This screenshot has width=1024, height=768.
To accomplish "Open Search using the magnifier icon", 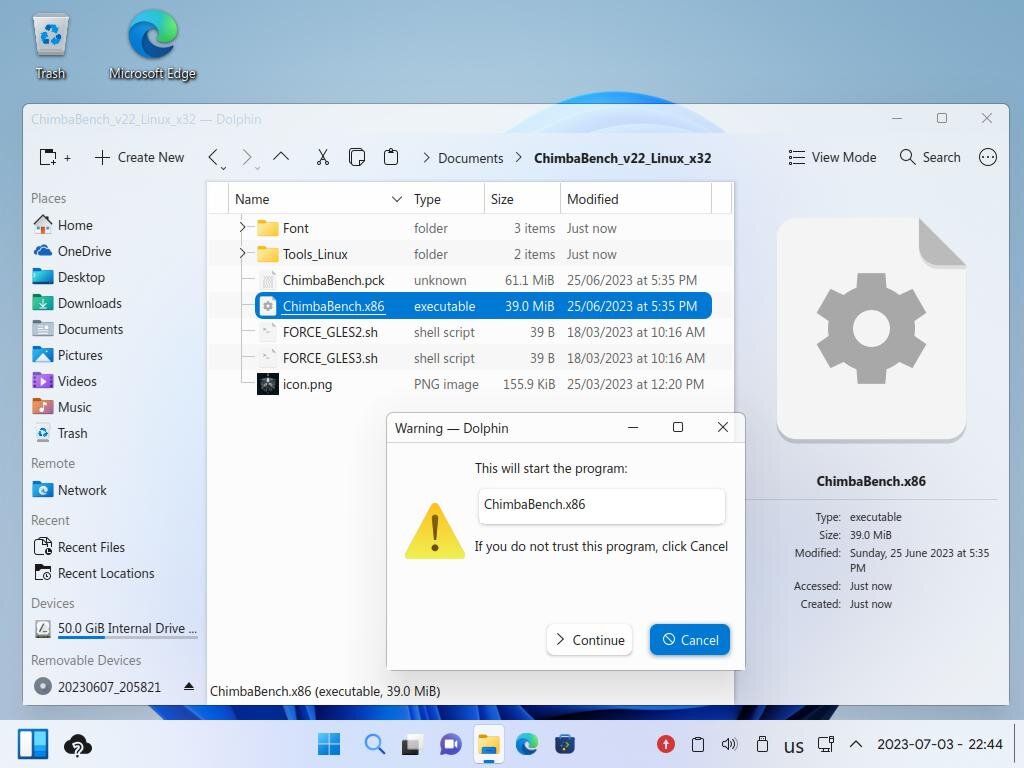I will pos(929,157).
